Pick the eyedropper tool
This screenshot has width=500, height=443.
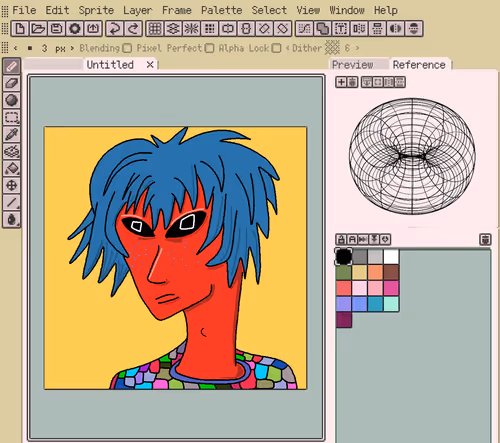click(x=12, y=134)
